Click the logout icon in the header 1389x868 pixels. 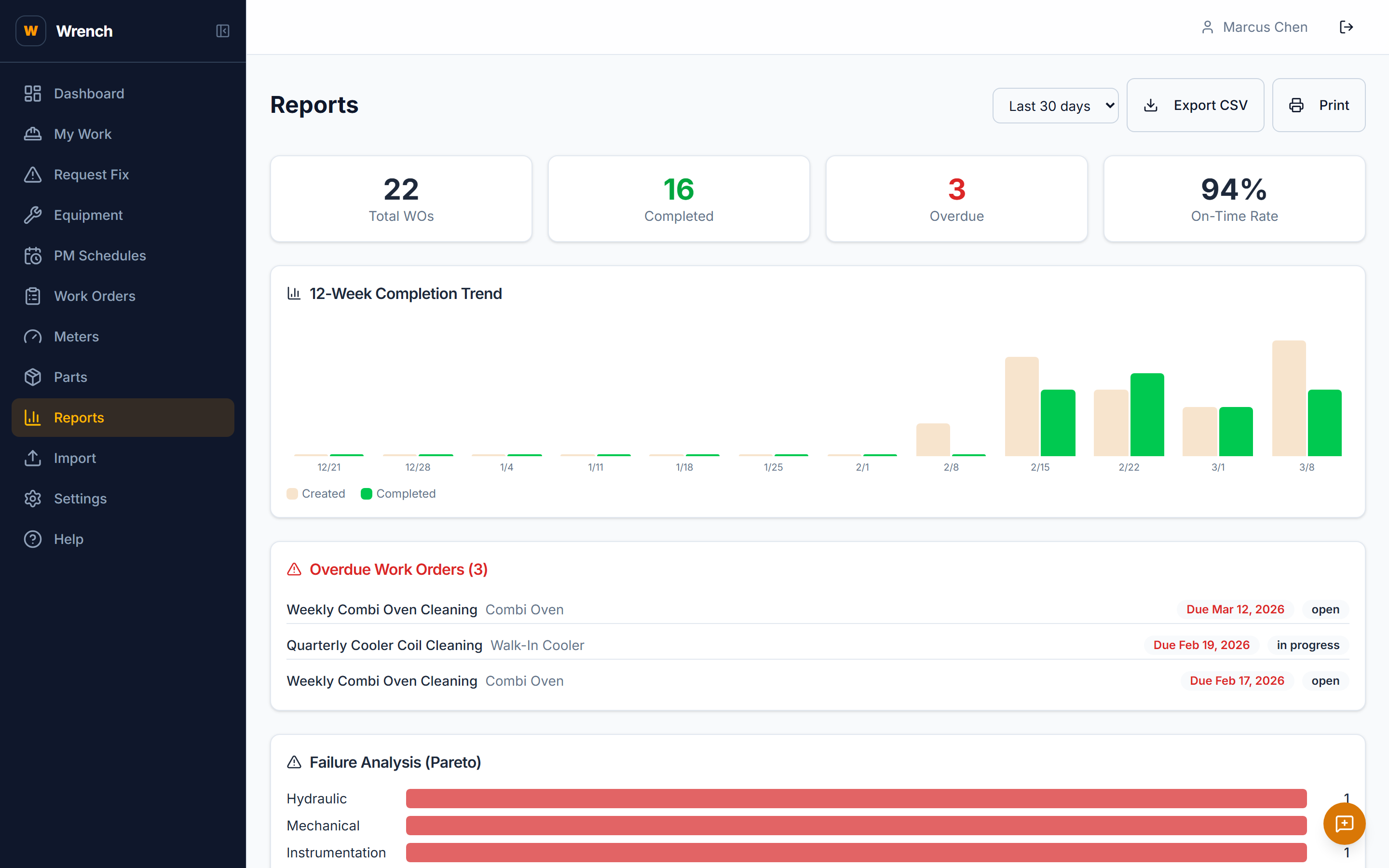1347,27
